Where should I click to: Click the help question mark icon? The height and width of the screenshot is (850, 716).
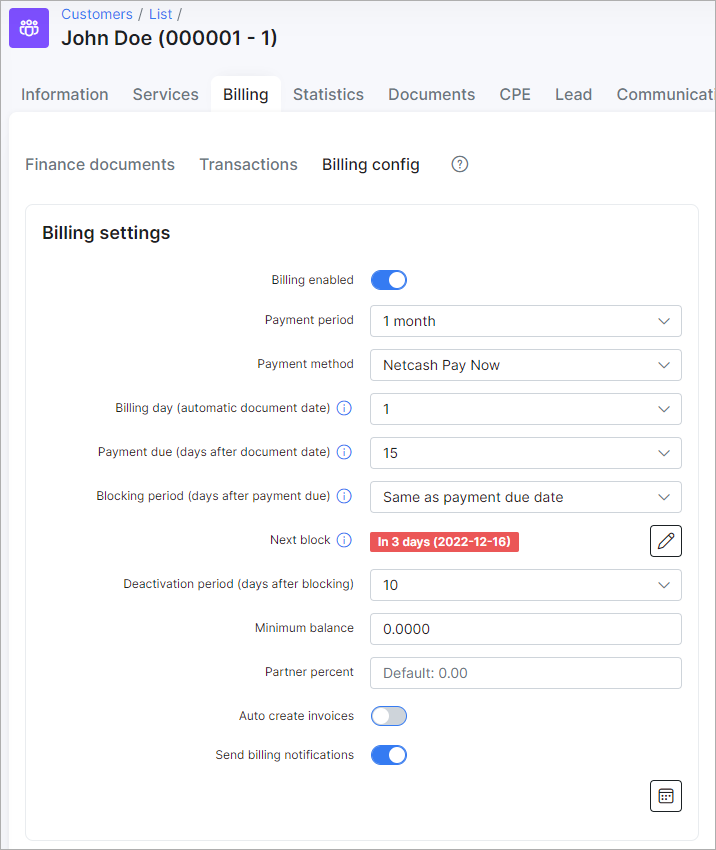[x=460, y=164]
